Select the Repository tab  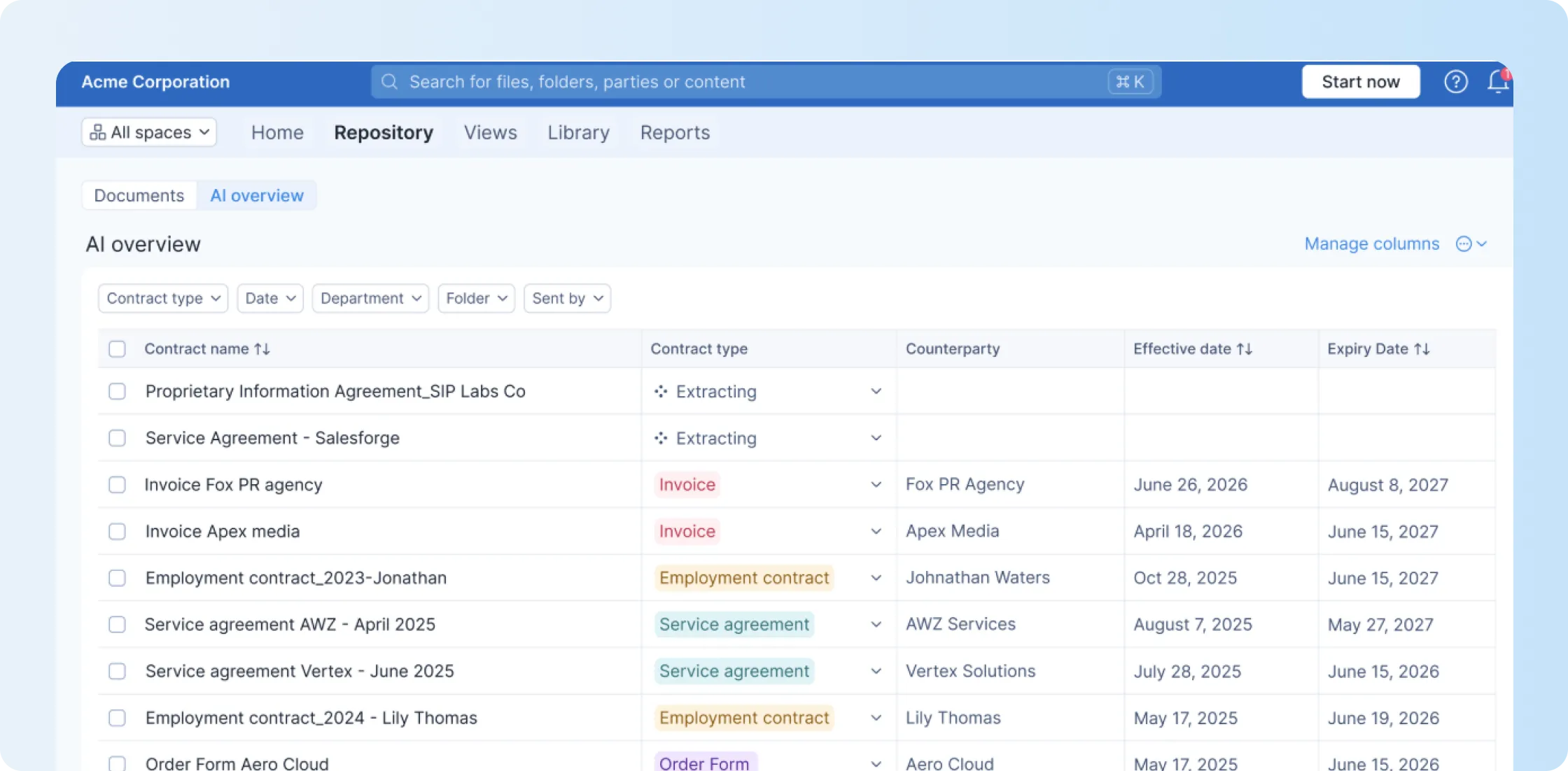384,132
